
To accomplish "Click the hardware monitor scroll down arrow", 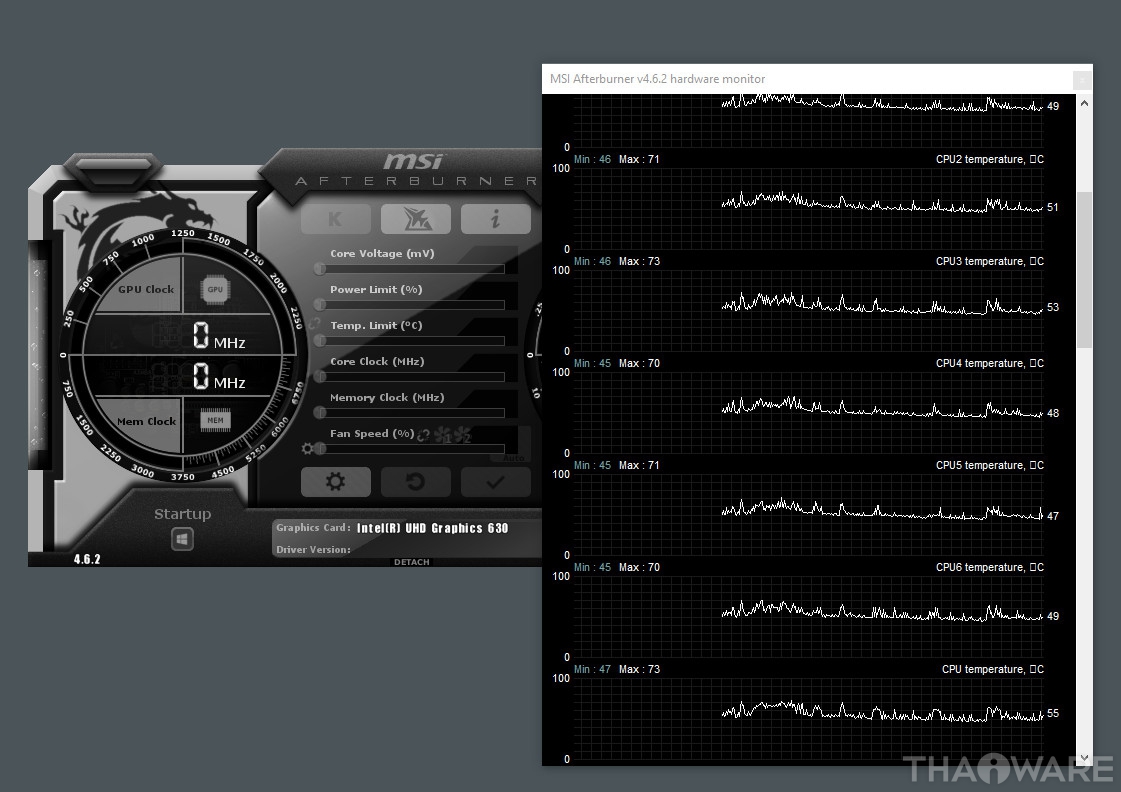I will pyautogui.click(x=1084, y=757).
